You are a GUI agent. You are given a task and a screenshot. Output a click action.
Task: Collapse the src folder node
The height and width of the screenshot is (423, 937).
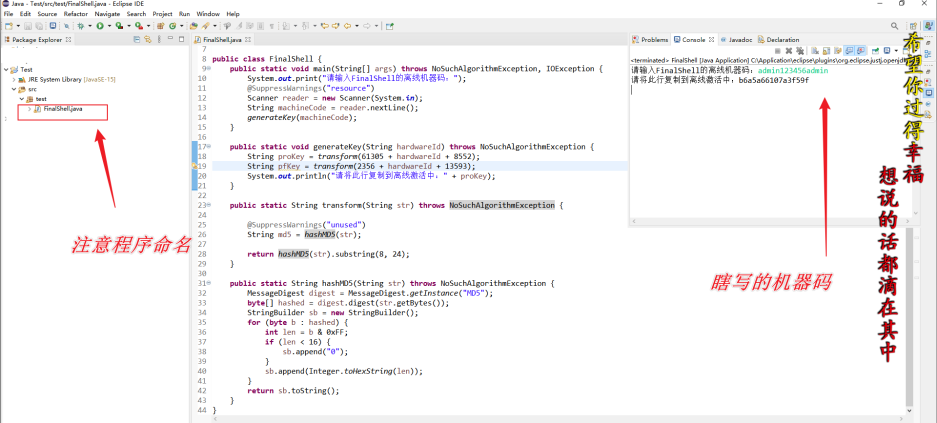click(14, 89)
